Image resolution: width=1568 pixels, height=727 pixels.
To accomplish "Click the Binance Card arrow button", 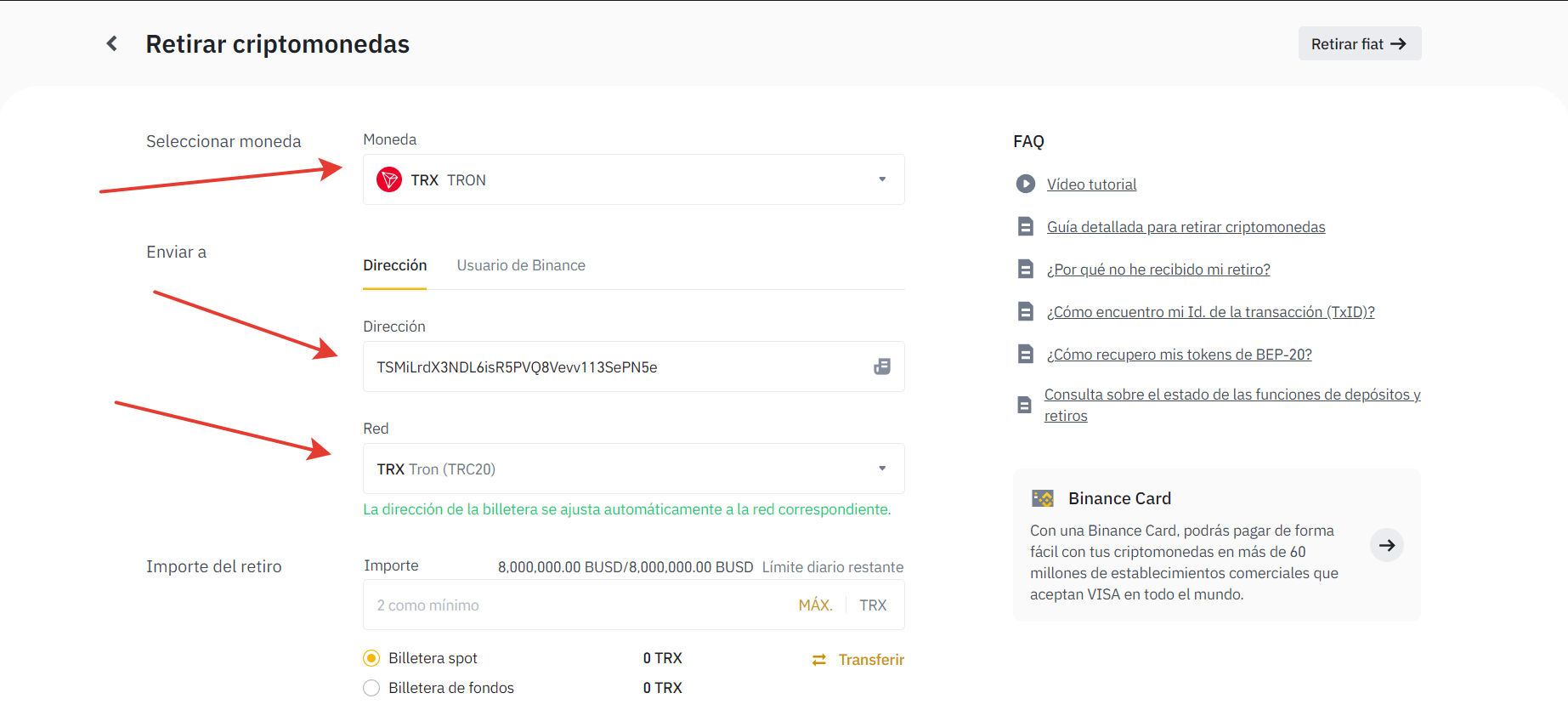I will [1387, 545].
